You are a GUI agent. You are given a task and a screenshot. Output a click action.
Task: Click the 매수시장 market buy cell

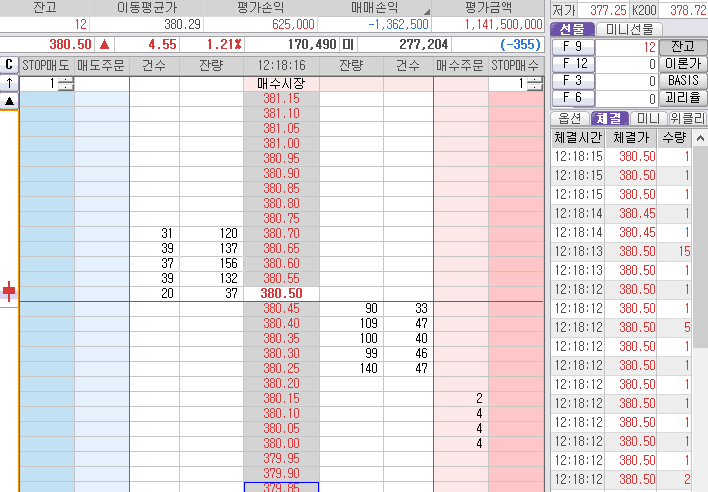tap(281, 84)
